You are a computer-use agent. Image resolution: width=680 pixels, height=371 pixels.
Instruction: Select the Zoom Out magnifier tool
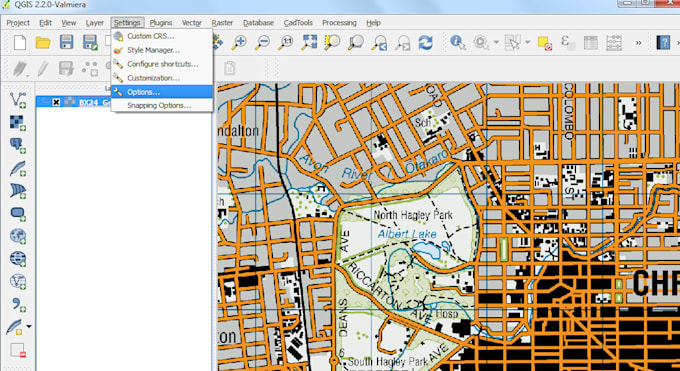(x=262, y=42)
